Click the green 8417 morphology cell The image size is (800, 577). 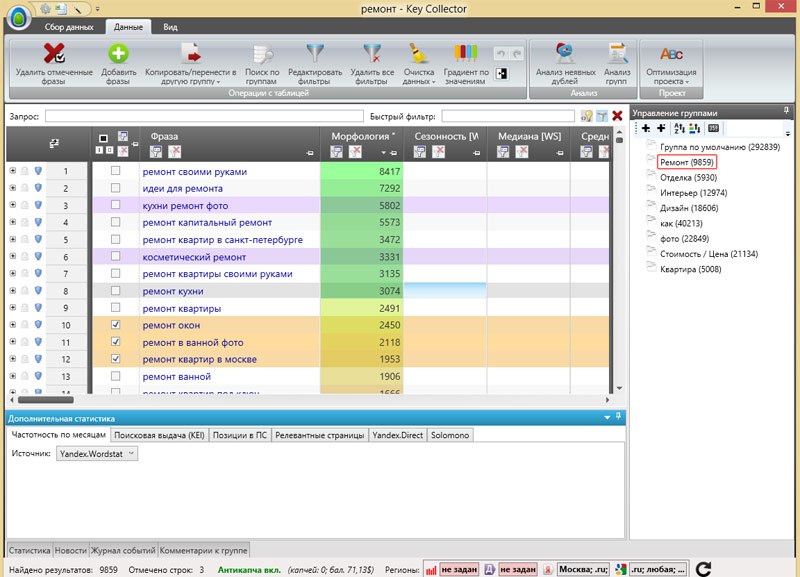pyautogui.click(x=361, y=171)
